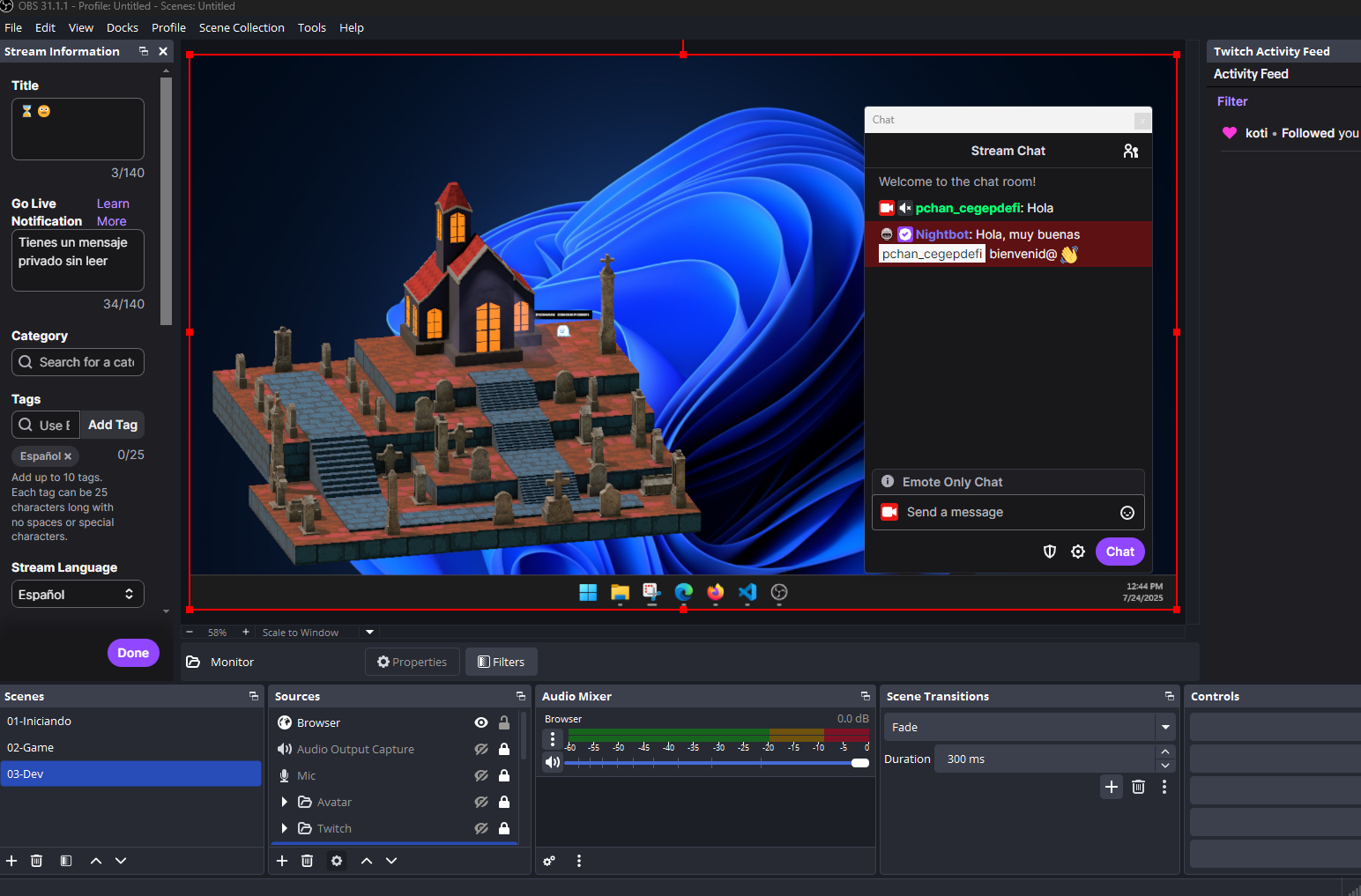Viewport: 1361px width, 896px height.
Task: Hide the Browser source visibility eye
Action: point(481,722)
